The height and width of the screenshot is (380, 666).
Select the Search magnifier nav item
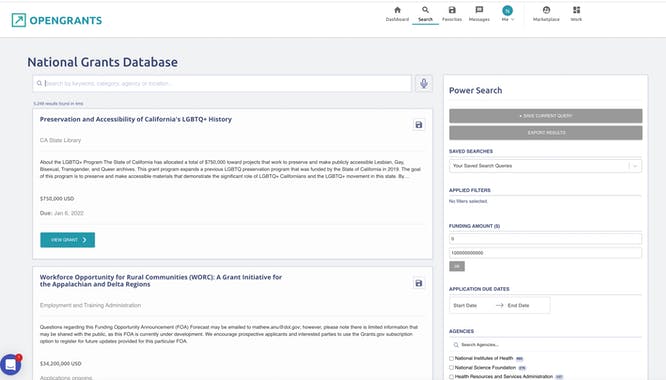point(425,14)
